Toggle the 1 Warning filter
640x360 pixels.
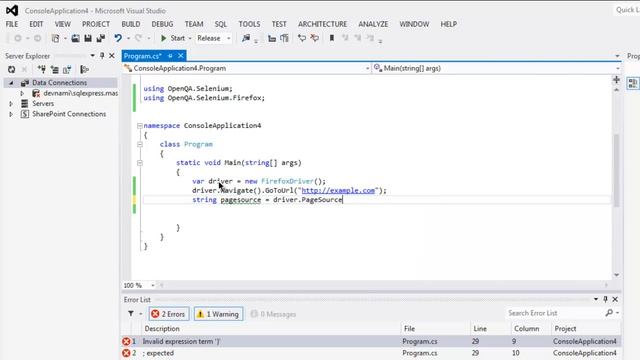pos(218,314)
